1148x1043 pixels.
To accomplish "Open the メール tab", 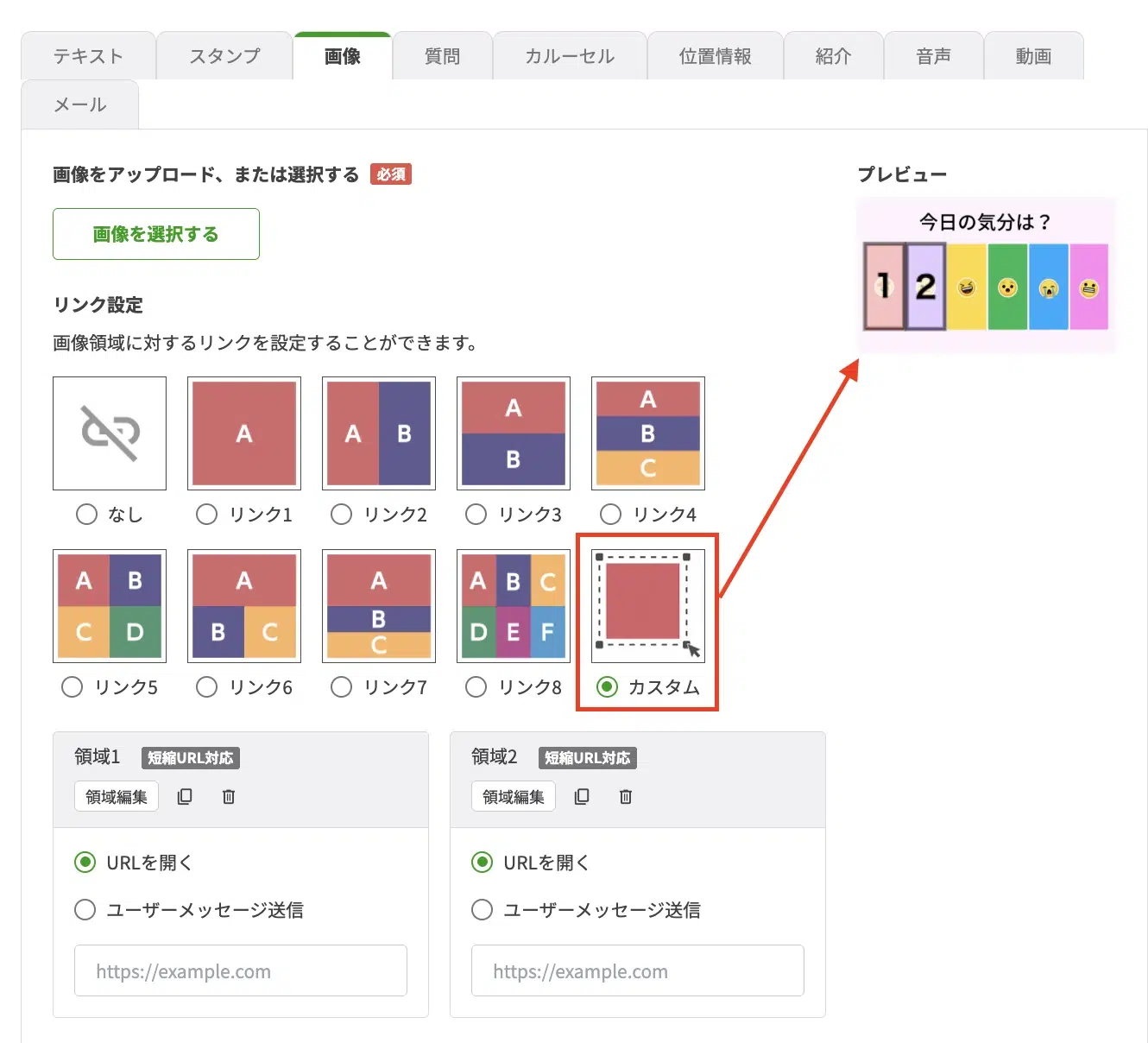I will pyautogui.click(x=79, y=104).
